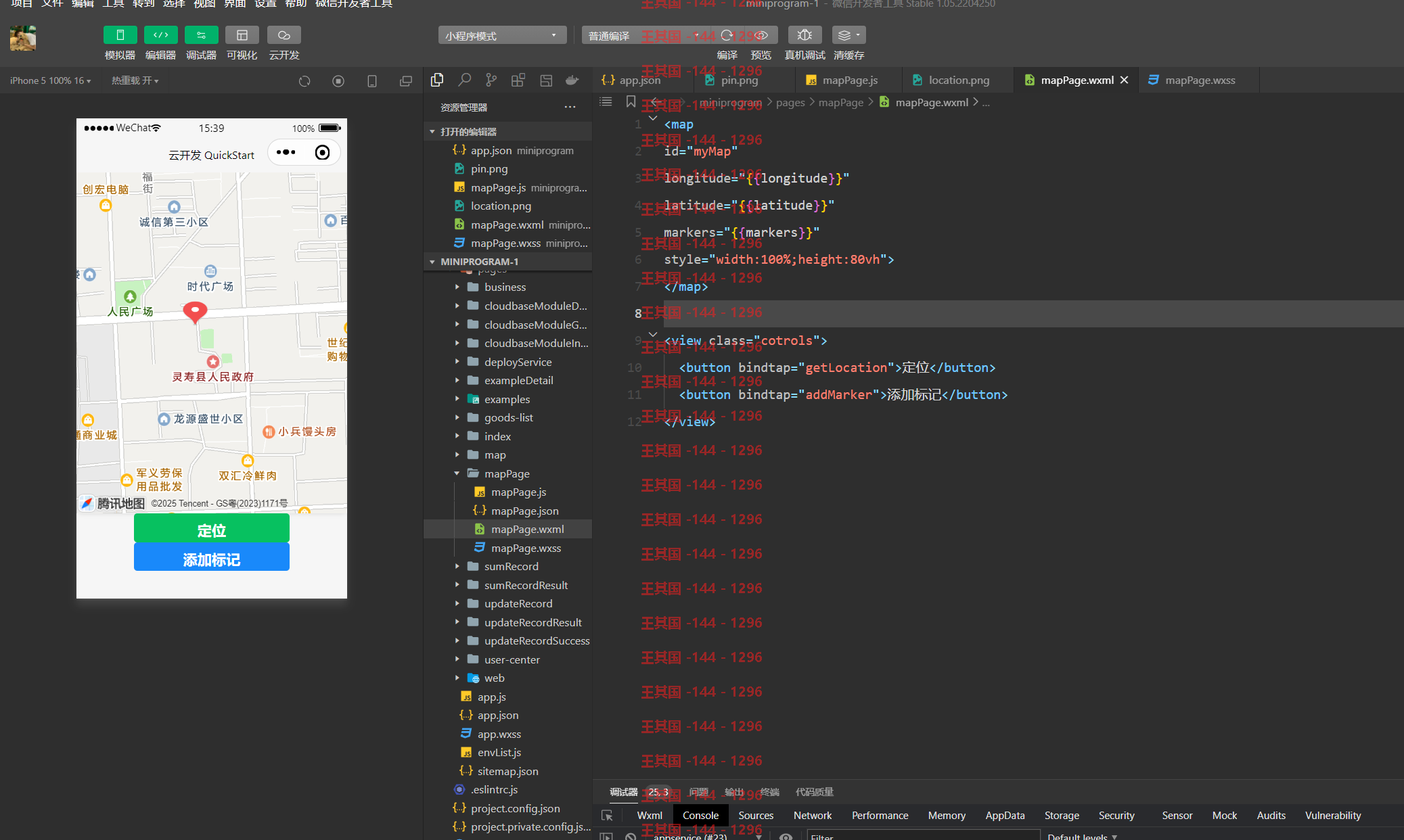This screenshot has width=1404, height=840.
Task: Click the user avatar thumbnail
Action: pyautogui.click(x=23, y=39)
